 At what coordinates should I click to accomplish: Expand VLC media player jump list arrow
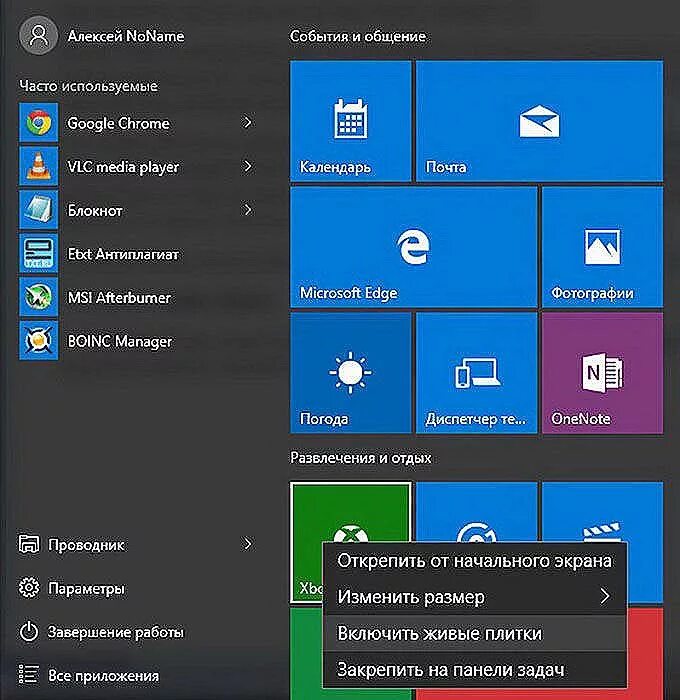point(247,166)
